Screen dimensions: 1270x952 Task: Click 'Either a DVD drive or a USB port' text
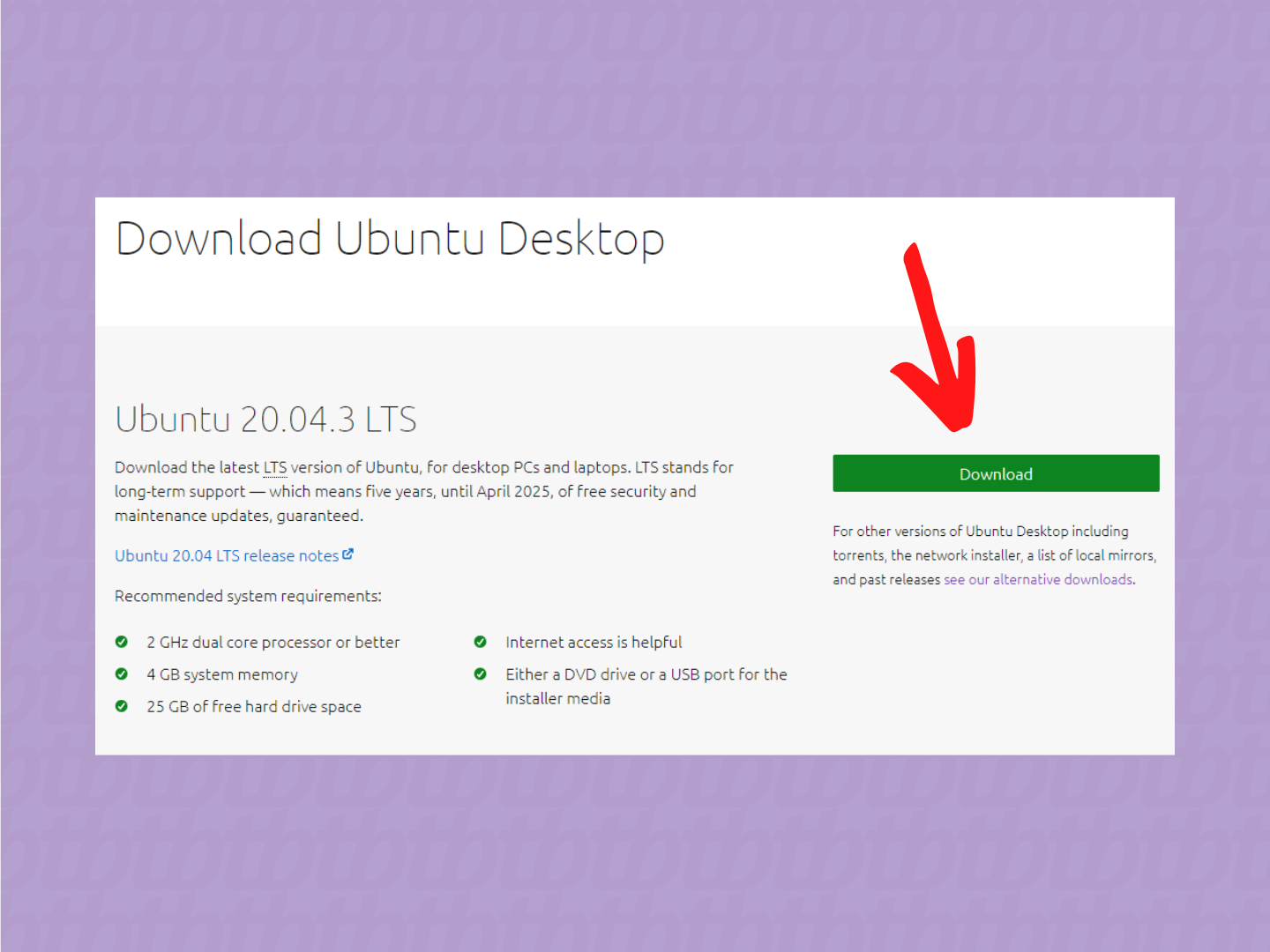[646, 686]
